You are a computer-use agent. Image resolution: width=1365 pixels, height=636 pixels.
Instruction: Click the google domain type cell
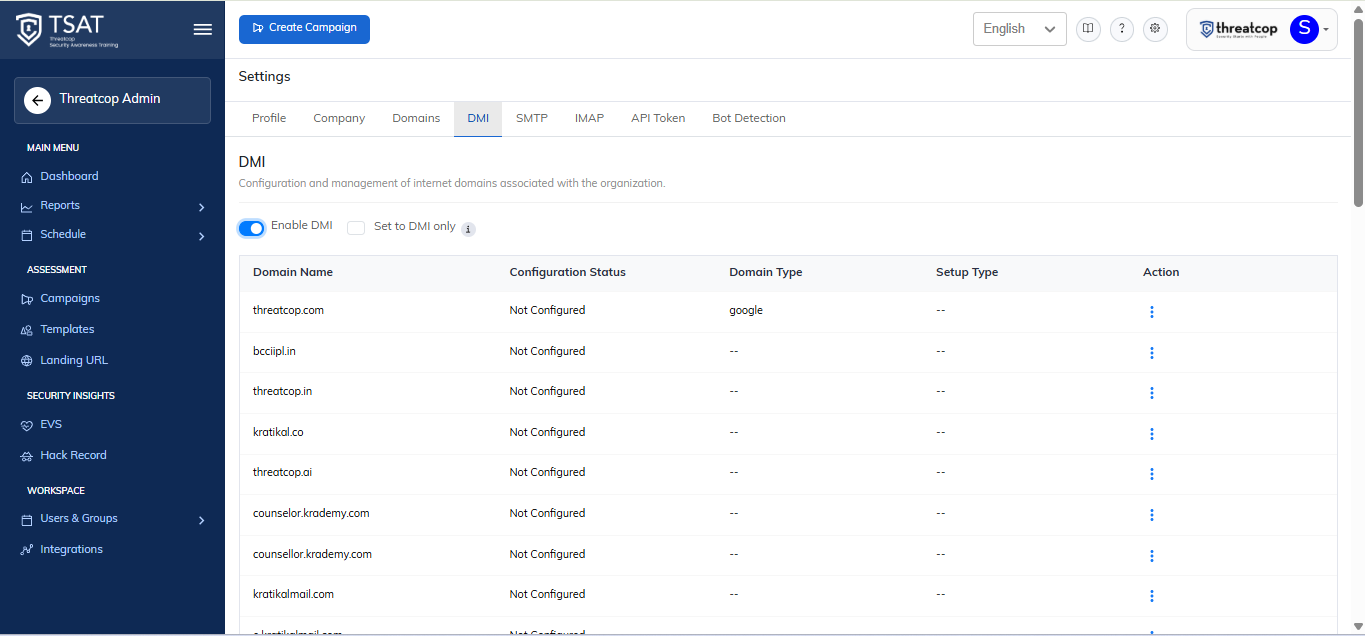[746, 310]
